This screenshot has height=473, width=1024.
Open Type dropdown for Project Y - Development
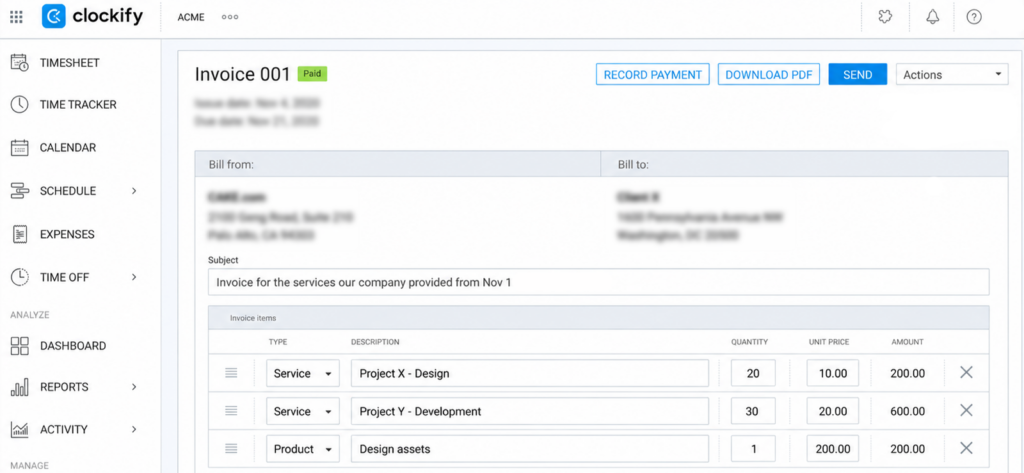pos(302,411)
